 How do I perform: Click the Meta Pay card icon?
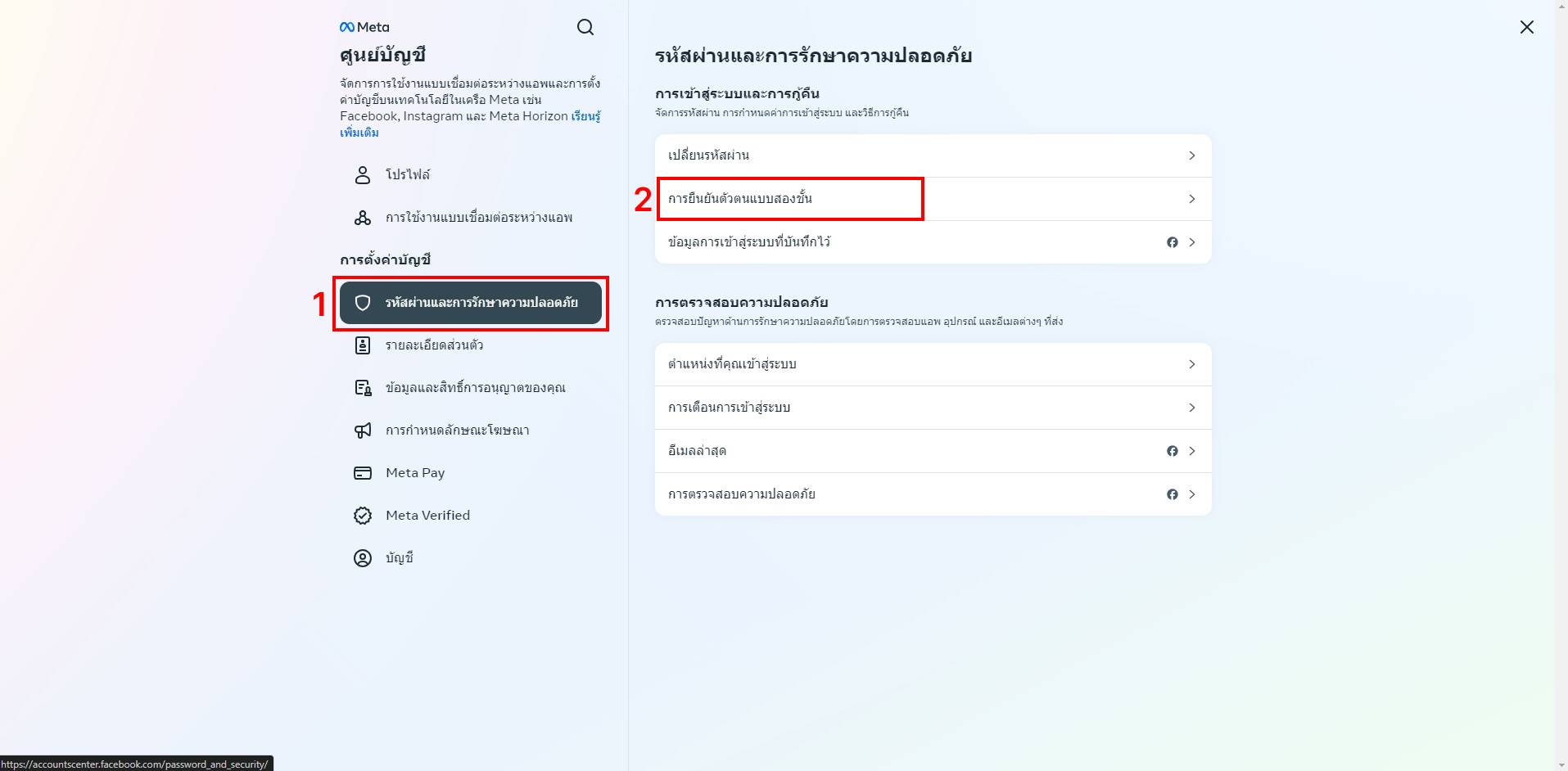(x=363, y=473)
